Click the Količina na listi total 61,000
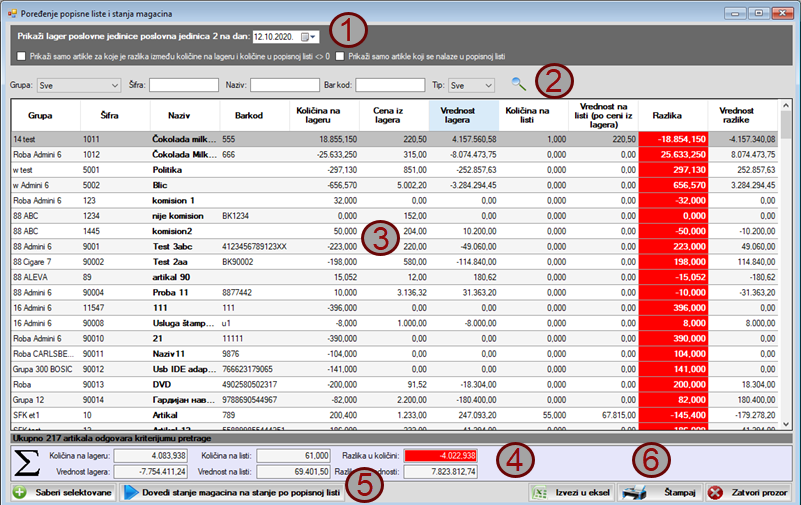The width and height of the screenshot is (801, 505). [293, 455]
